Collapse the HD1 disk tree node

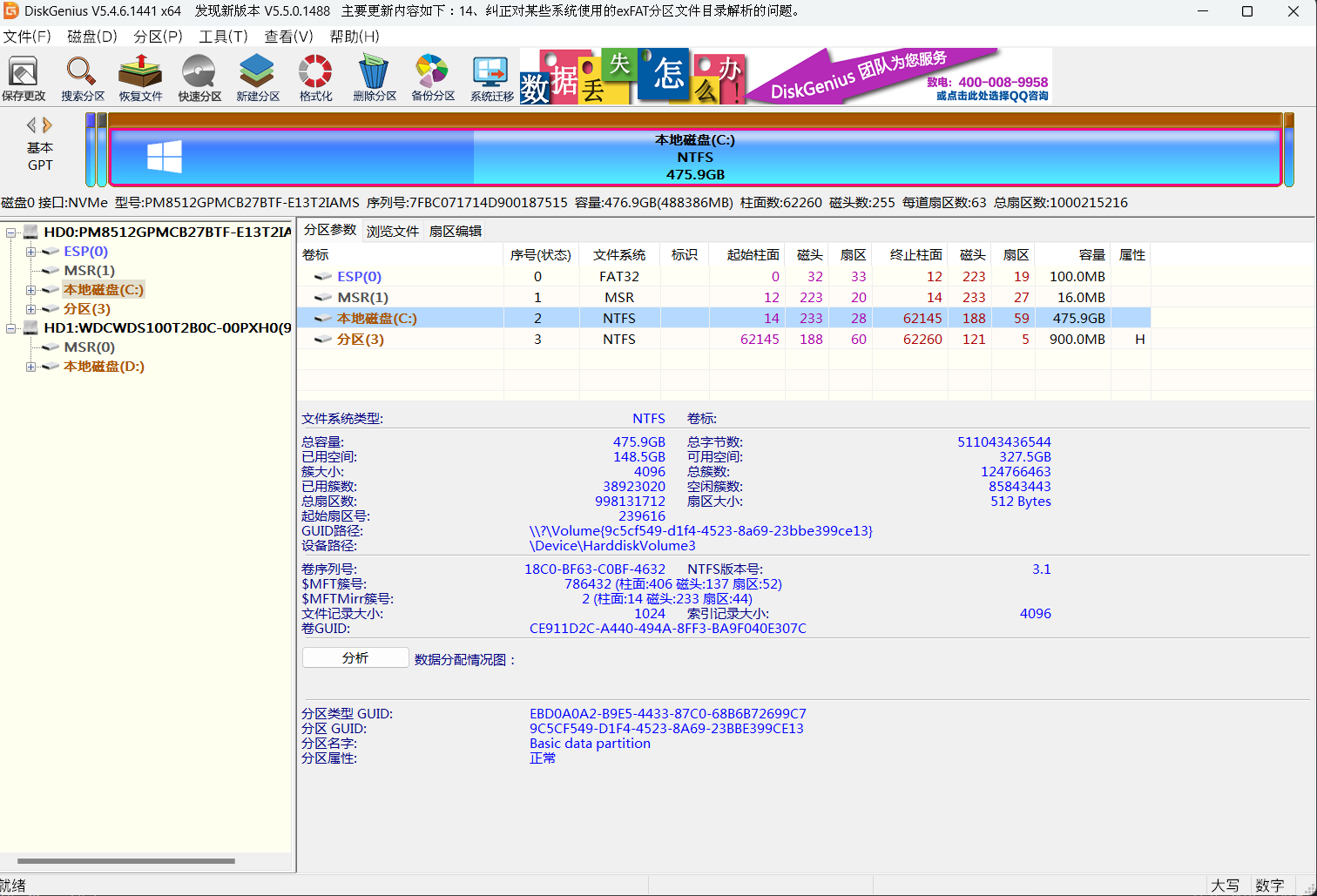11,328
